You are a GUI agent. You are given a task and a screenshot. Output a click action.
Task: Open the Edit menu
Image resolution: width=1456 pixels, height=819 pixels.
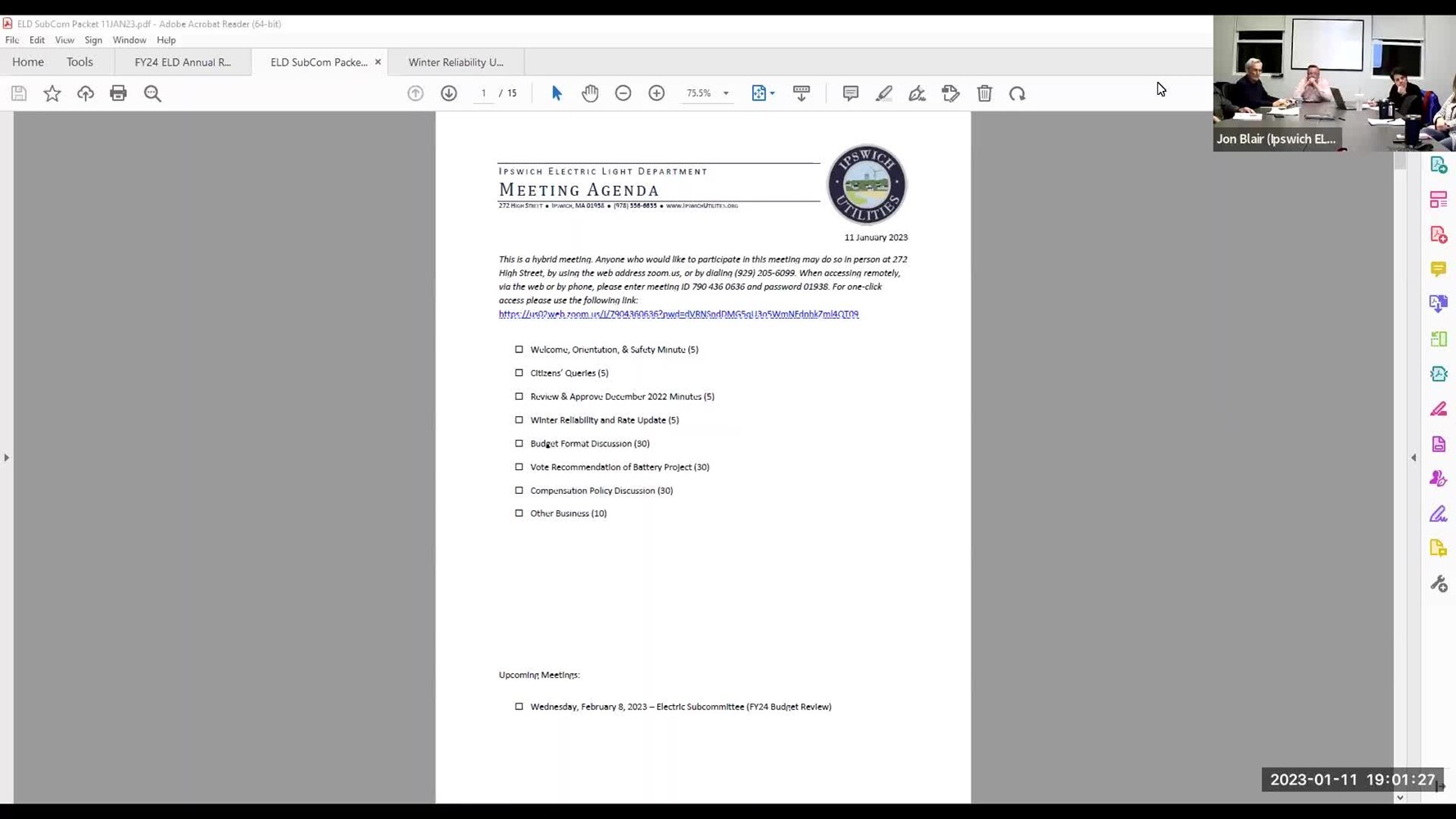(37, 40)
